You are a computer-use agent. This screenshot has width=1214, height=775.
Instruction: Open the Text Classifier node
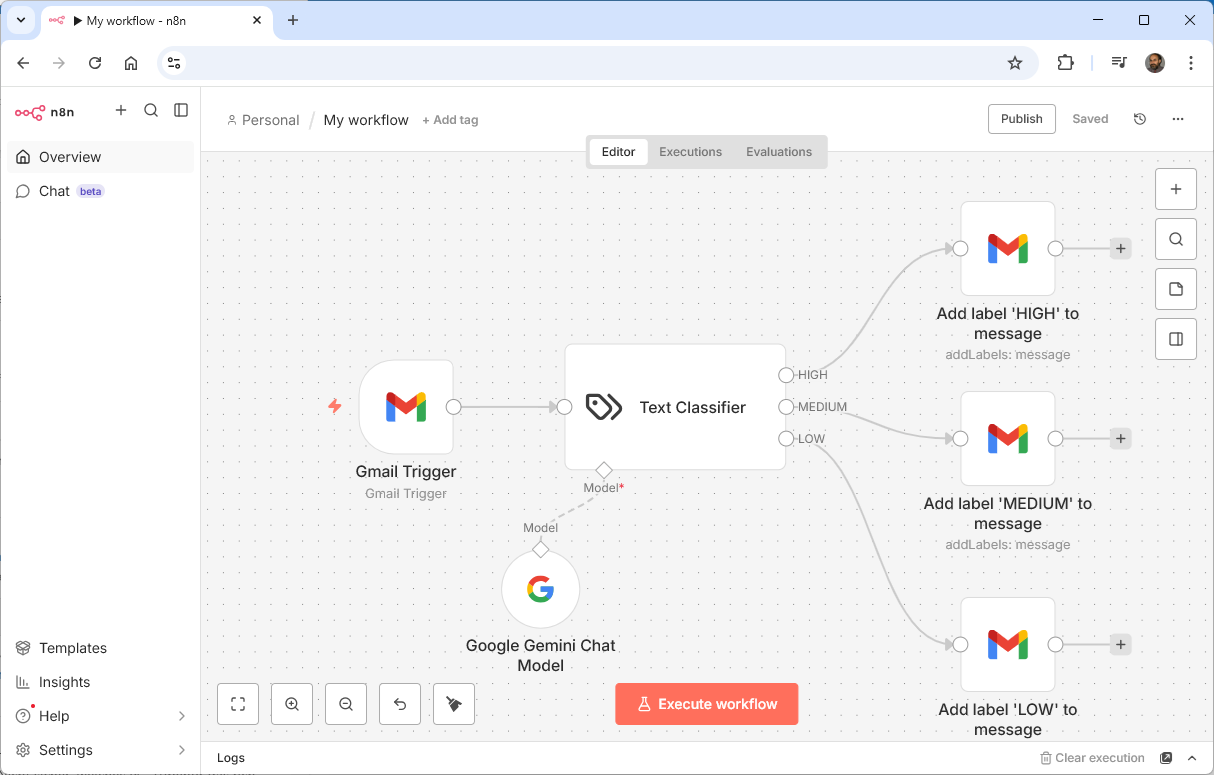675,407
